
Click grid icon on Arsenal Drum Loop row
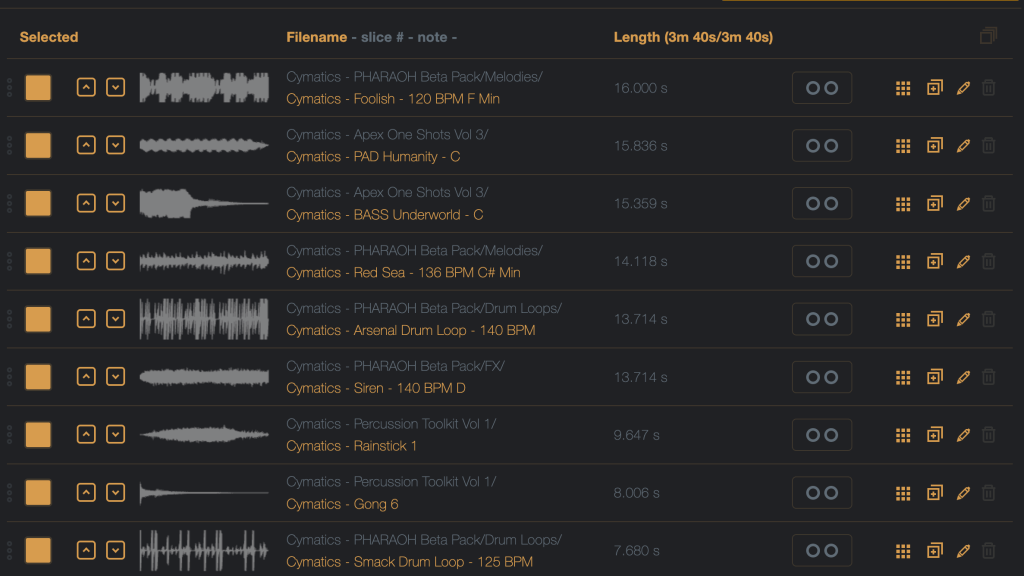(x=903, y=320)
